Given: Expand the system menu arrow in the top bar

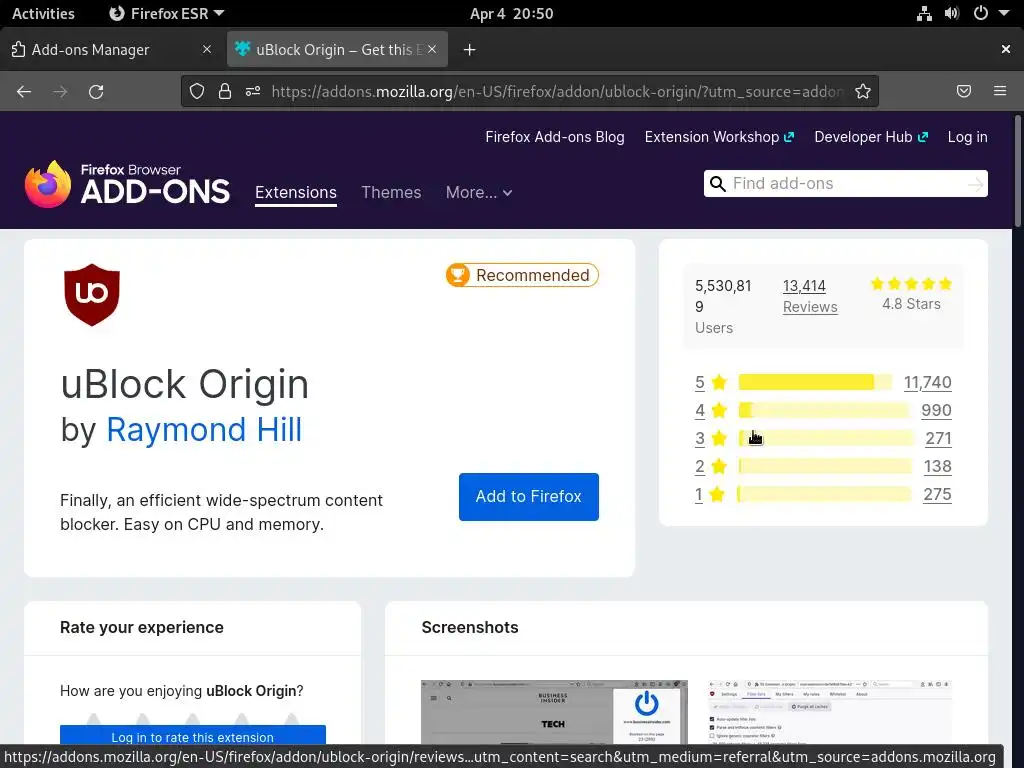Looking at the screenshot, I should coord(1004,13).
